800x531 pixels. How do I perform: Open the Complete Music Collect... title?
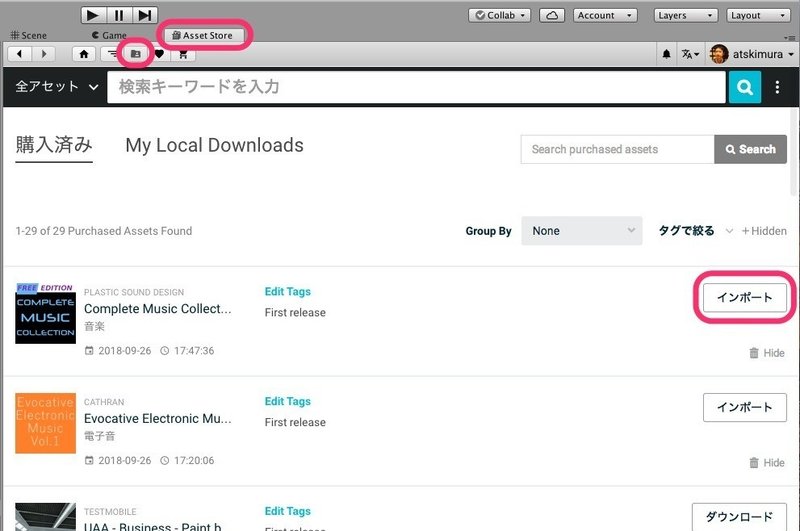158,309
